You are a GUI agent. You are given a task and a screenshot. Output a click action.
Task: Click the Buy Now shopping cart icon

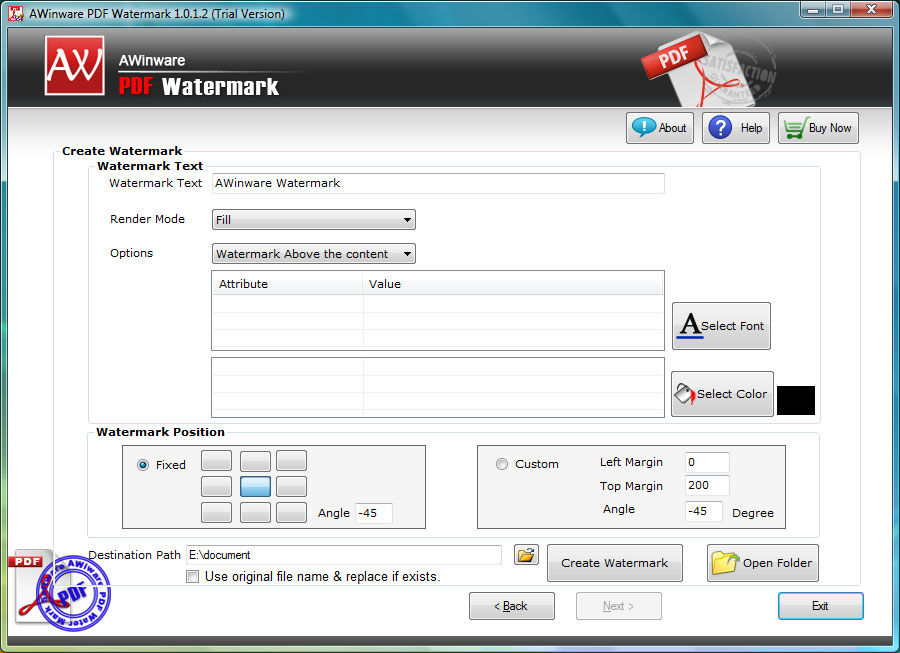[818, 127]
